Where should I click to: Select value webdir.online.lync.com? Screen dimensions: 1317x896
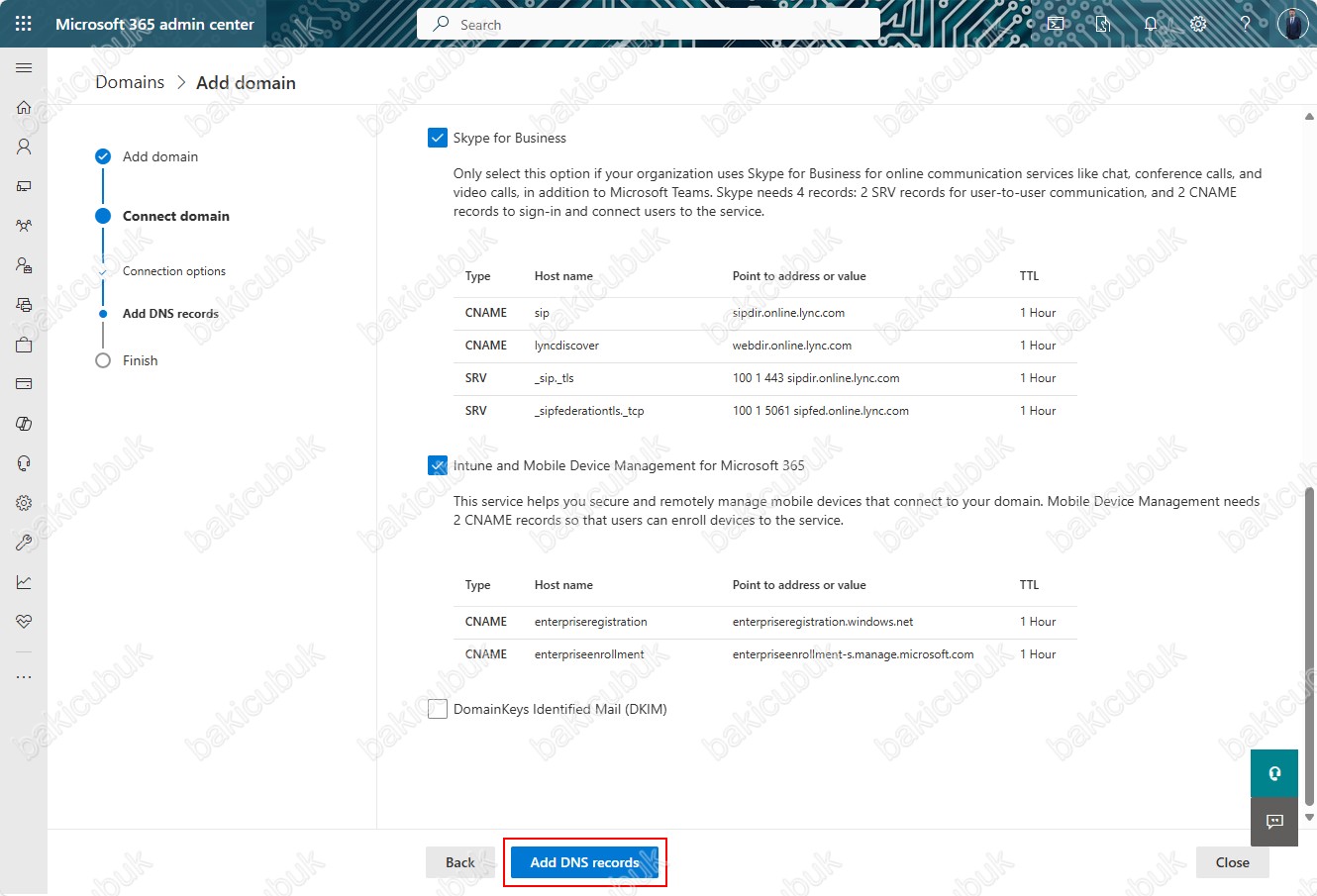[x=792, y=346]
